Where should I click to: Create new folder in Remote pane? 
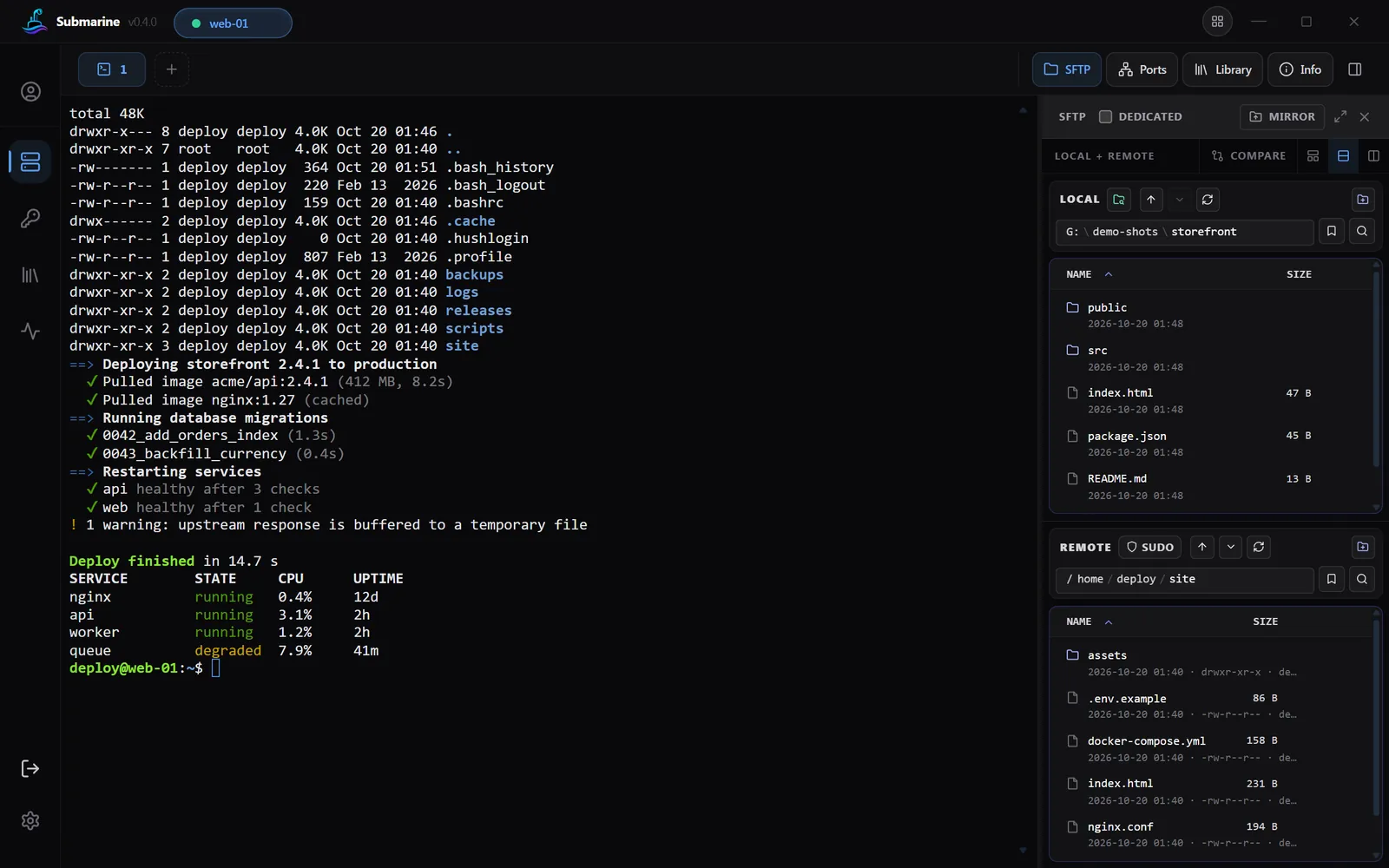click(x=1363, y=547)
